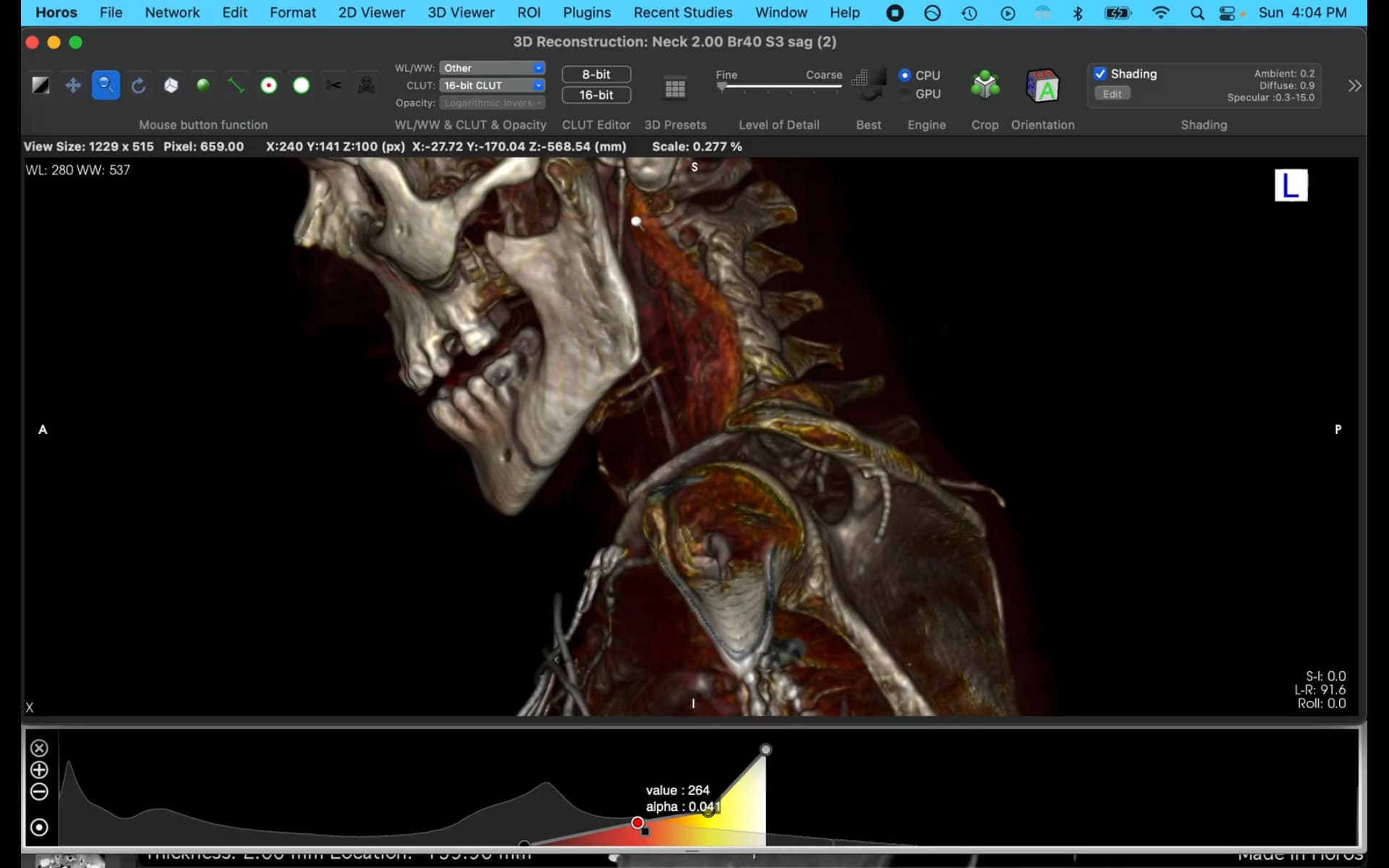
Task: Click the 8-bit CLUT Editor button
Action: 596,75
